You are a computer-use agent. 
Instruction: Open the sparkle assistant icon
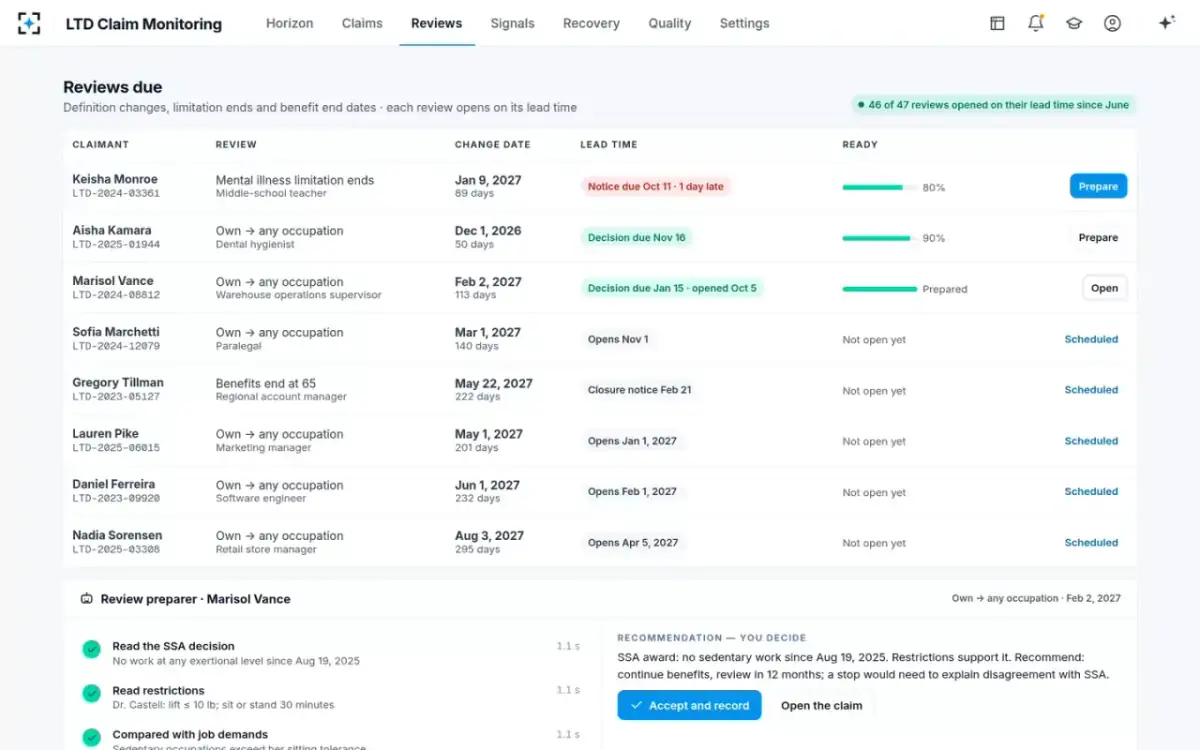click(x=1166, y=23)
